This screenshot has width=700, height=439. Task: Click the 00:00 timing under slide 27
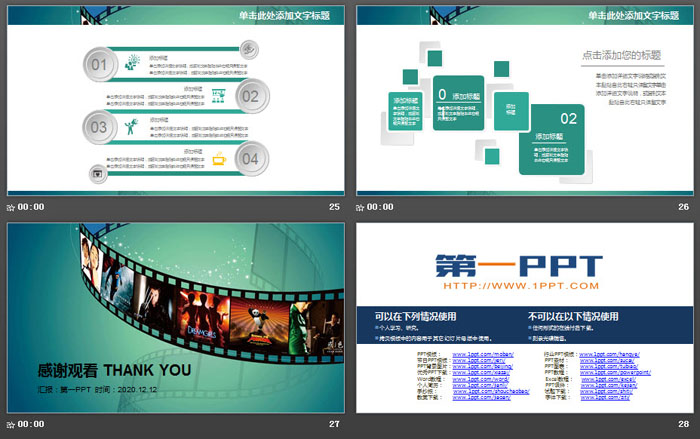tap(31, 424)
